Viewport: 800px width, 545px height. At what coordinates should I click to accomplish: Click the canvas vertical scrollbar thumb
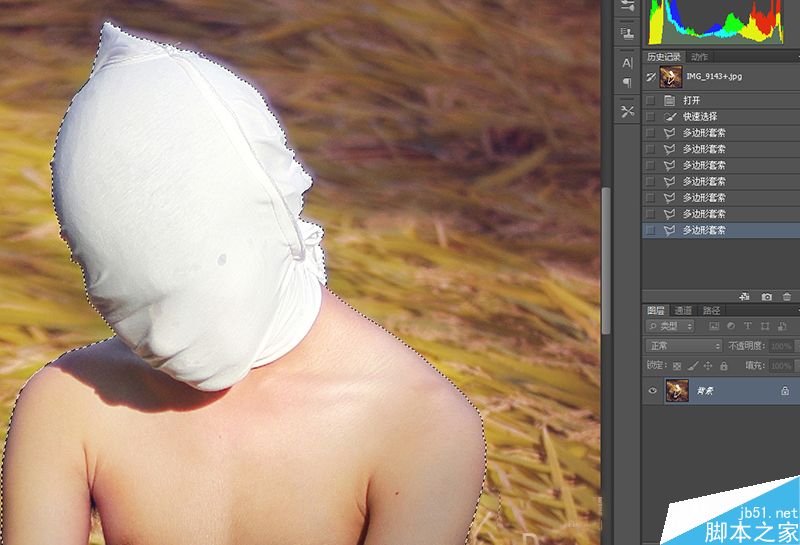[606, 261]
